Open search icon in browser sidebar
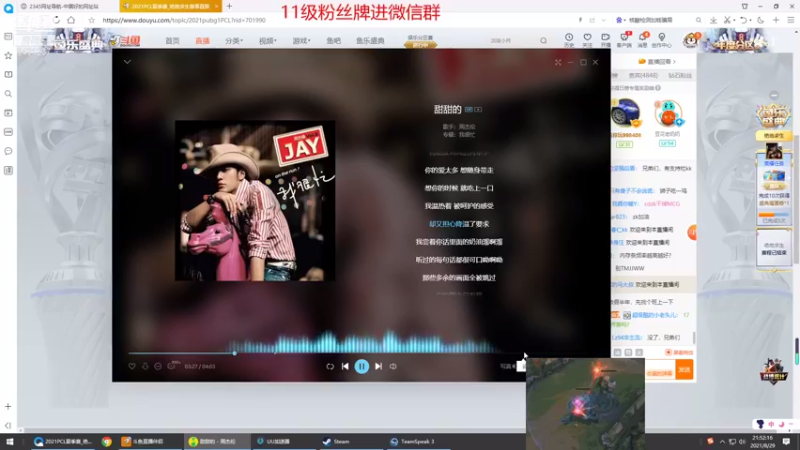Screen dimensions: 800x450 (x=8, y=94)
